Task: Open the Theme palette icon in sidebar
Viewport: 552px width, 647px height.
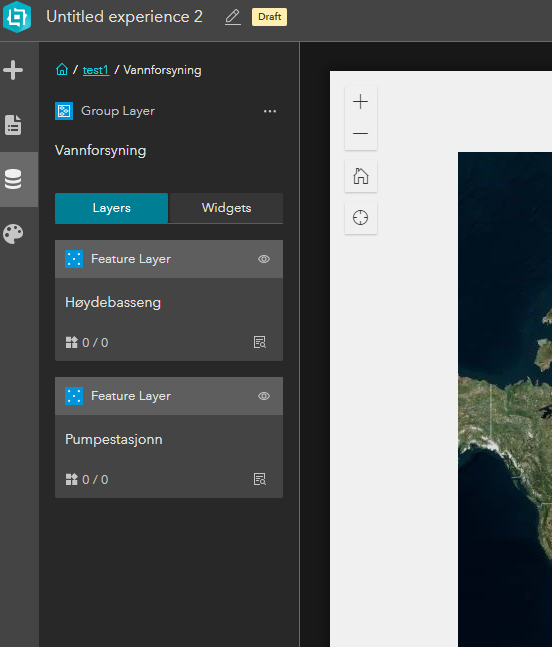Action: point(13,234)
